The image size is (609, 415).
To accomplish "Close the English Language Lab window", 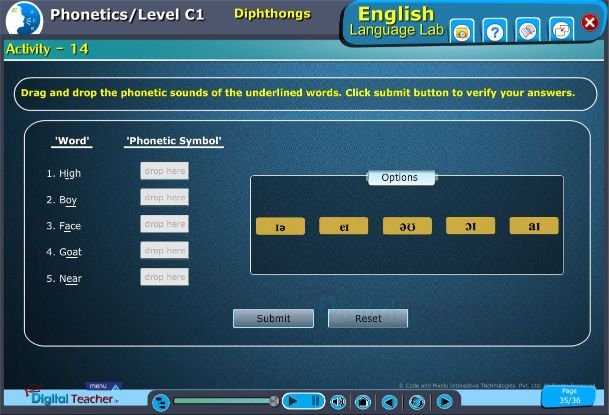I will pyautogui.click(x=590, y=22).
